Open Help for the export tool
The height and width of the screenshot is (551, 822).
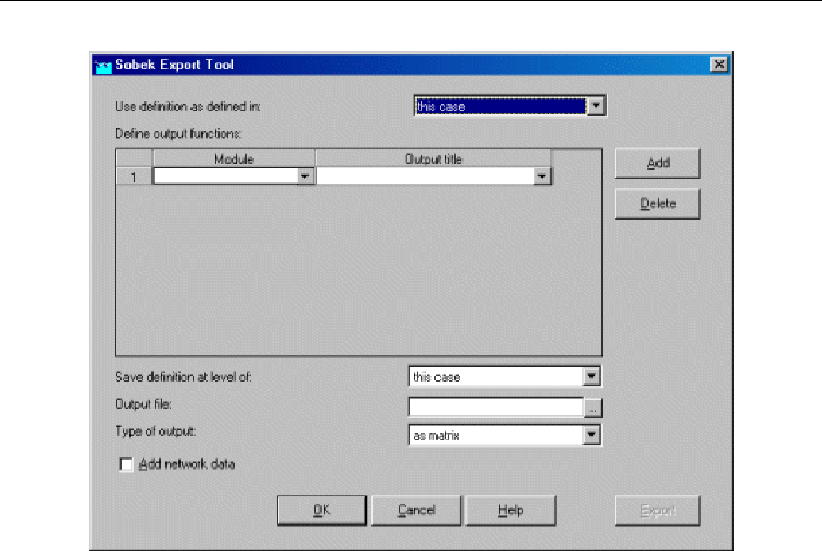pyautogui.click(x=511, y=510)
